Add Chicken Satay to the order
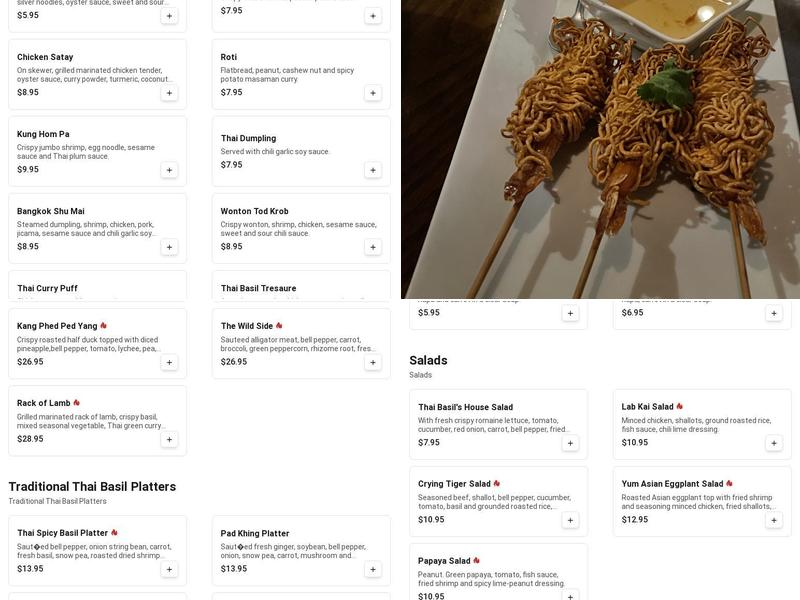 click(x=169, y=93)
